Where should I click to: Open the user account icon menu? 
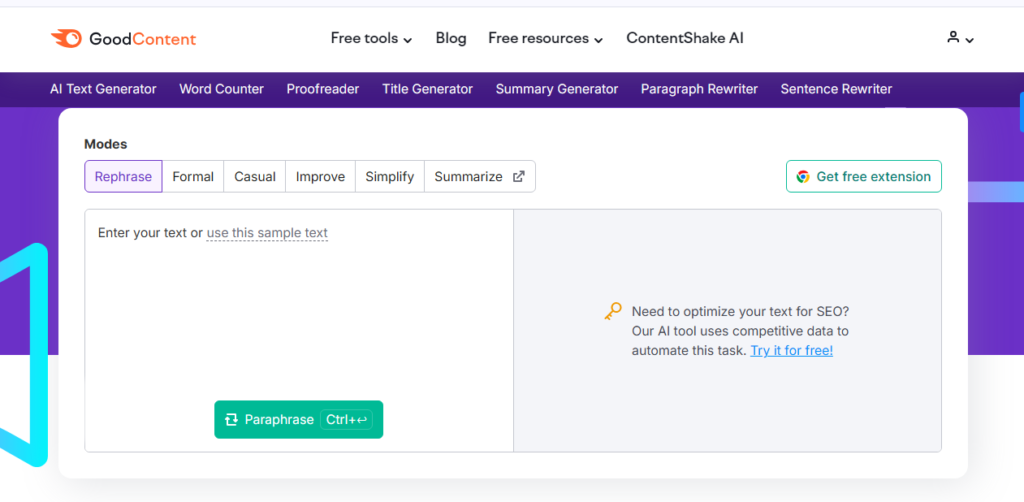point(953,37)
